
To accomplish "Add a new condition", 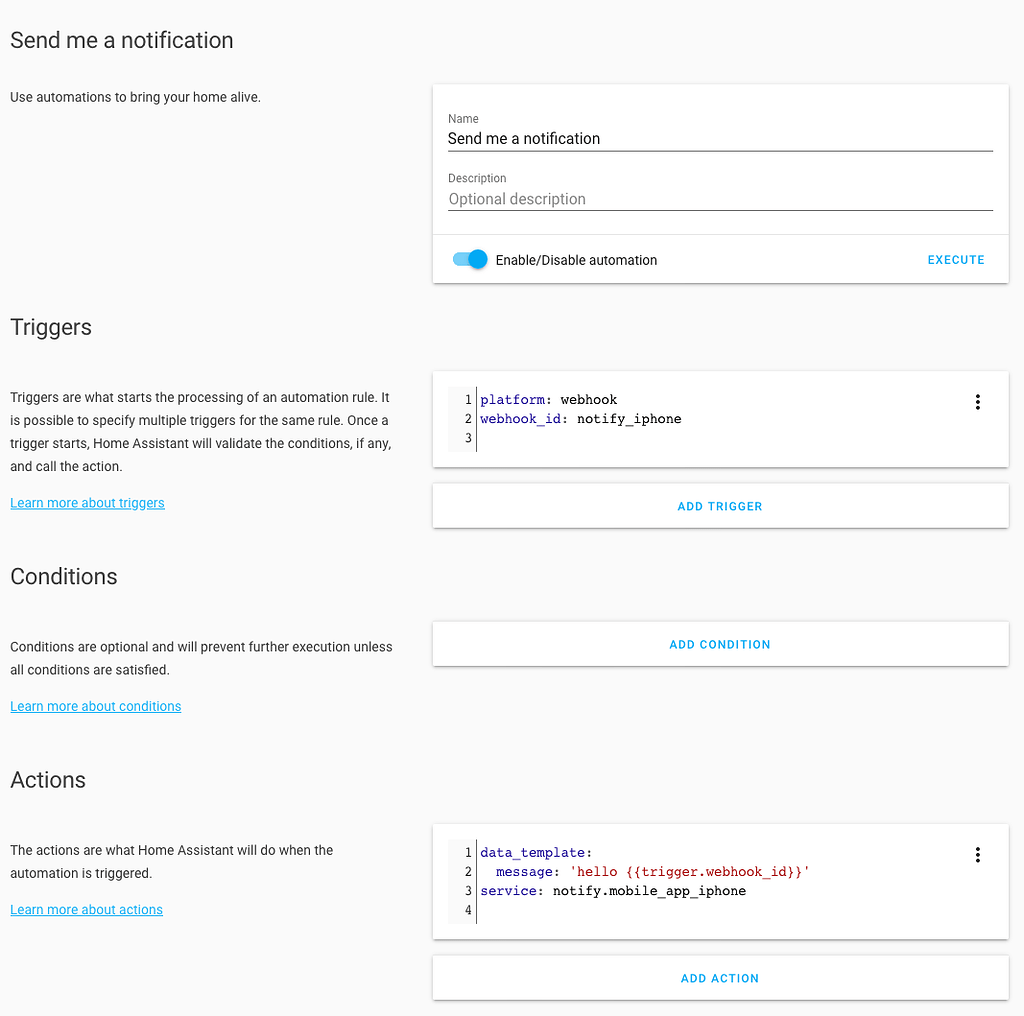I will [719, 644].
